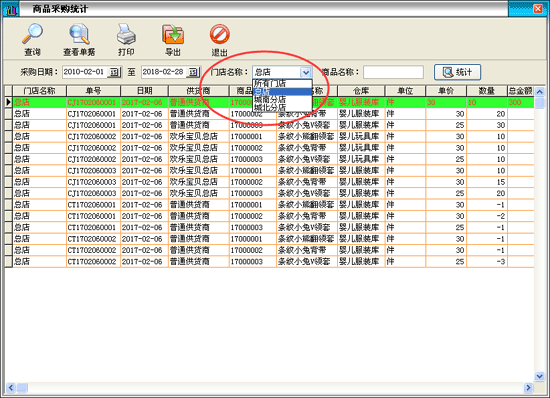Click the 数量 column header
The image size is (550, 398).
coord(487,91)
